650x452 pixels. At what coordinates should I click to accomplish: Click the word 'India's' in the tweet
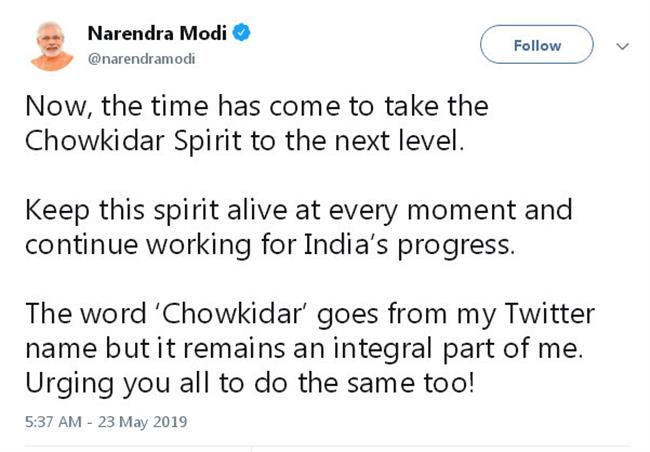346,245
